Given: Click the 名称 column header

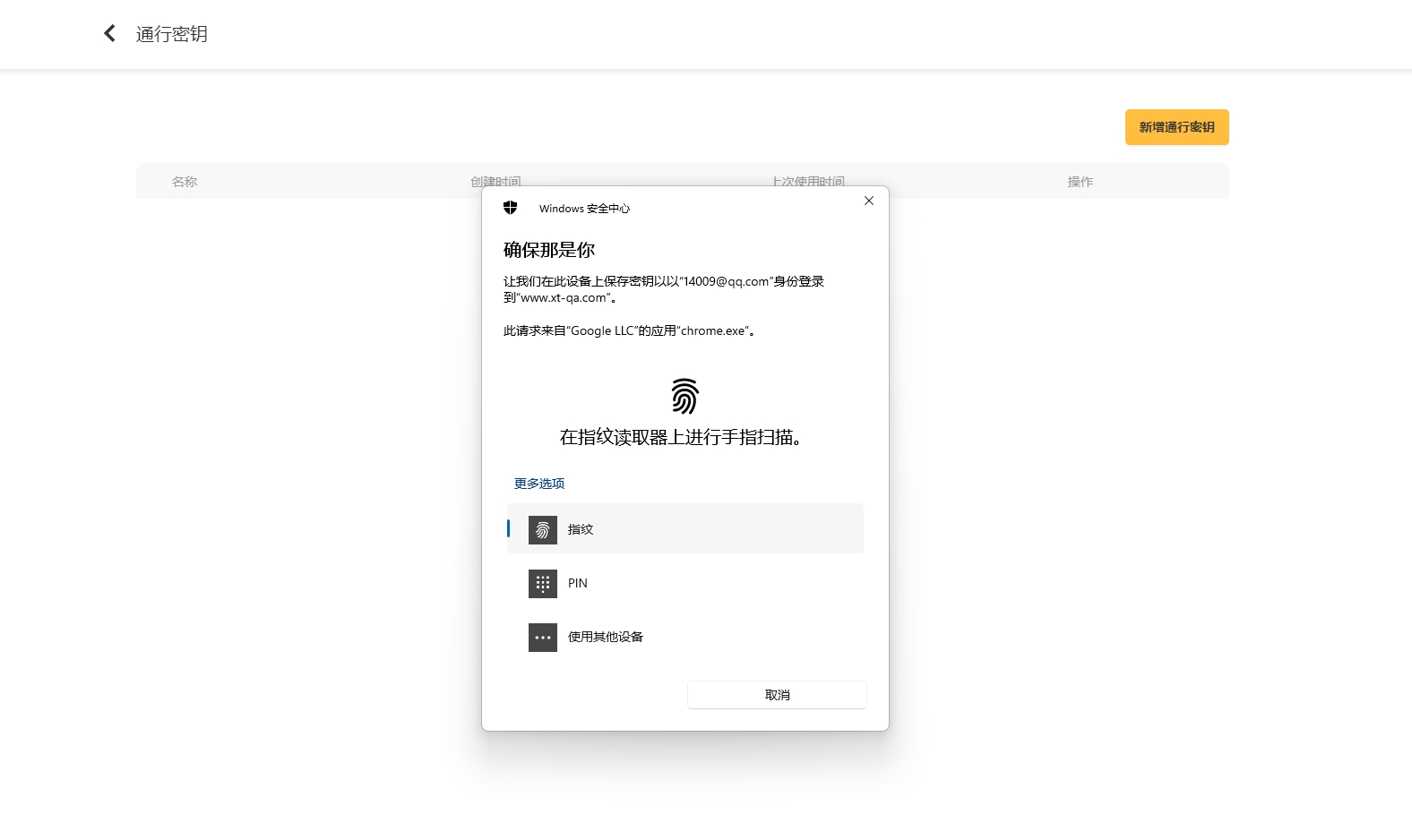Looking at the screenshot, I should click(x=185, y=182).
